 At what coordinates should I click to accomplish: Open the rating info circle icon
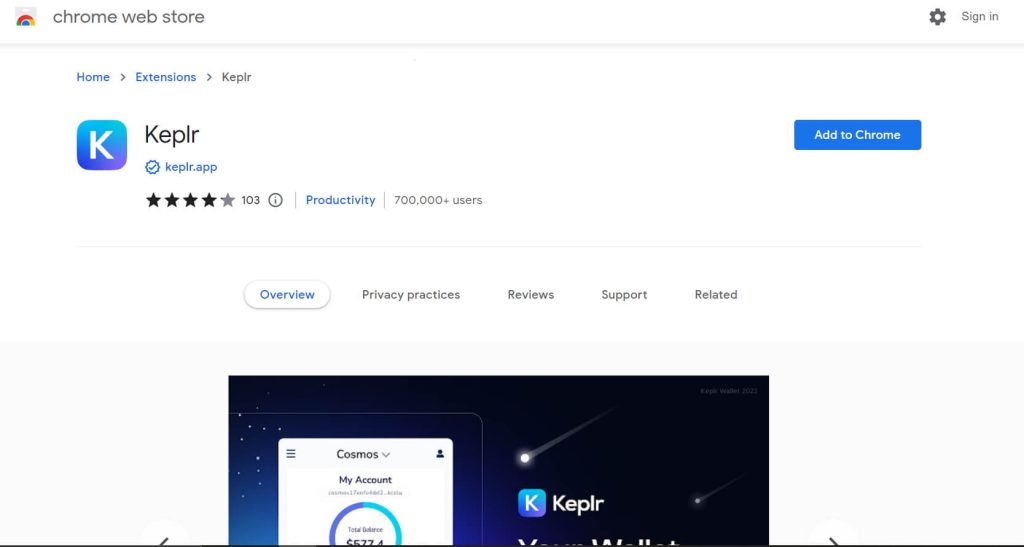point(276,200)
